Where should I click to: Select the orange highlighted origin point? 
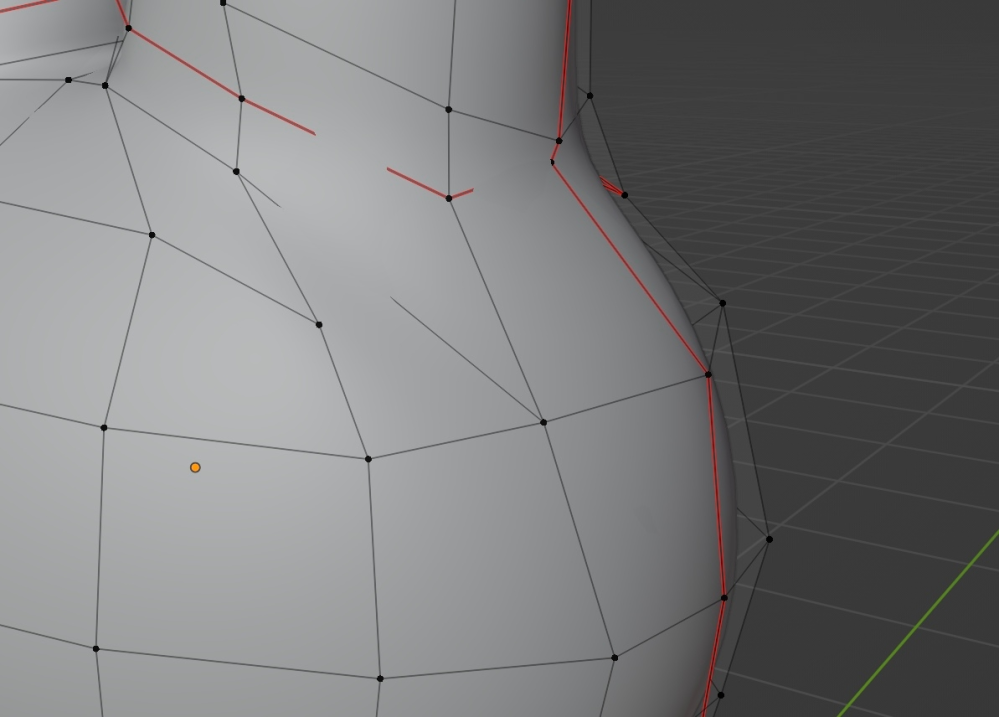[x=196, y=468]
